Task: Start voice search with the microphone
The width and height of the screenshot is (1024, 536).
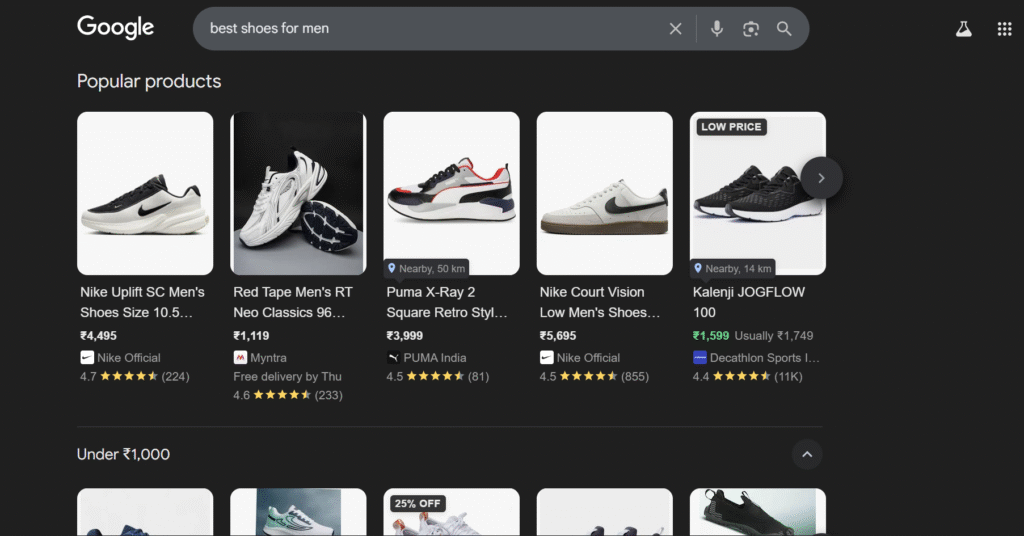Action: (x=717, y=29)
